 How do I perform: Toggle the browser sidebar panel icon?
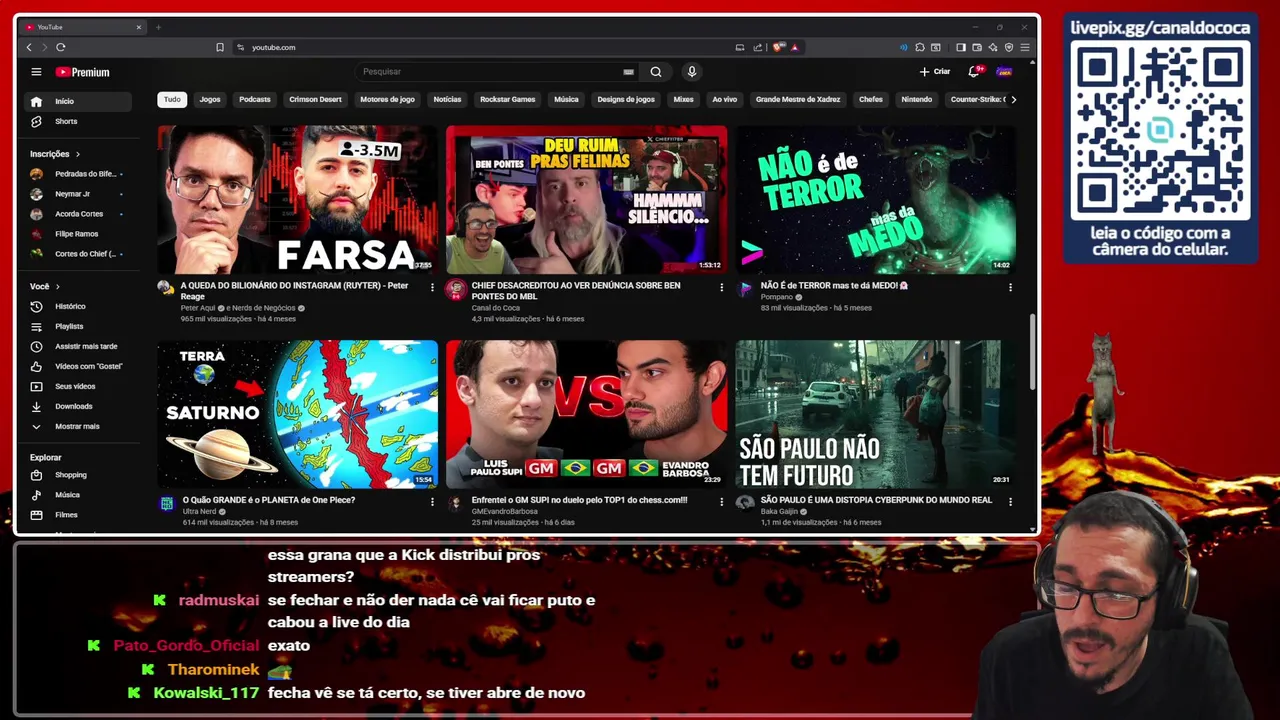[x=961, y=47]
